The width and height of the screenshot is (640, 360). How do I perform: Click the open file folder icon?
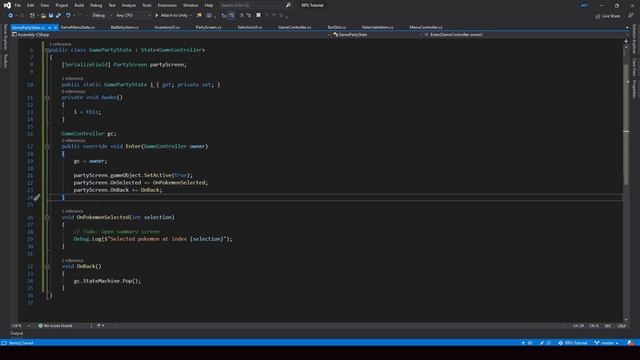tap(43, 16)
